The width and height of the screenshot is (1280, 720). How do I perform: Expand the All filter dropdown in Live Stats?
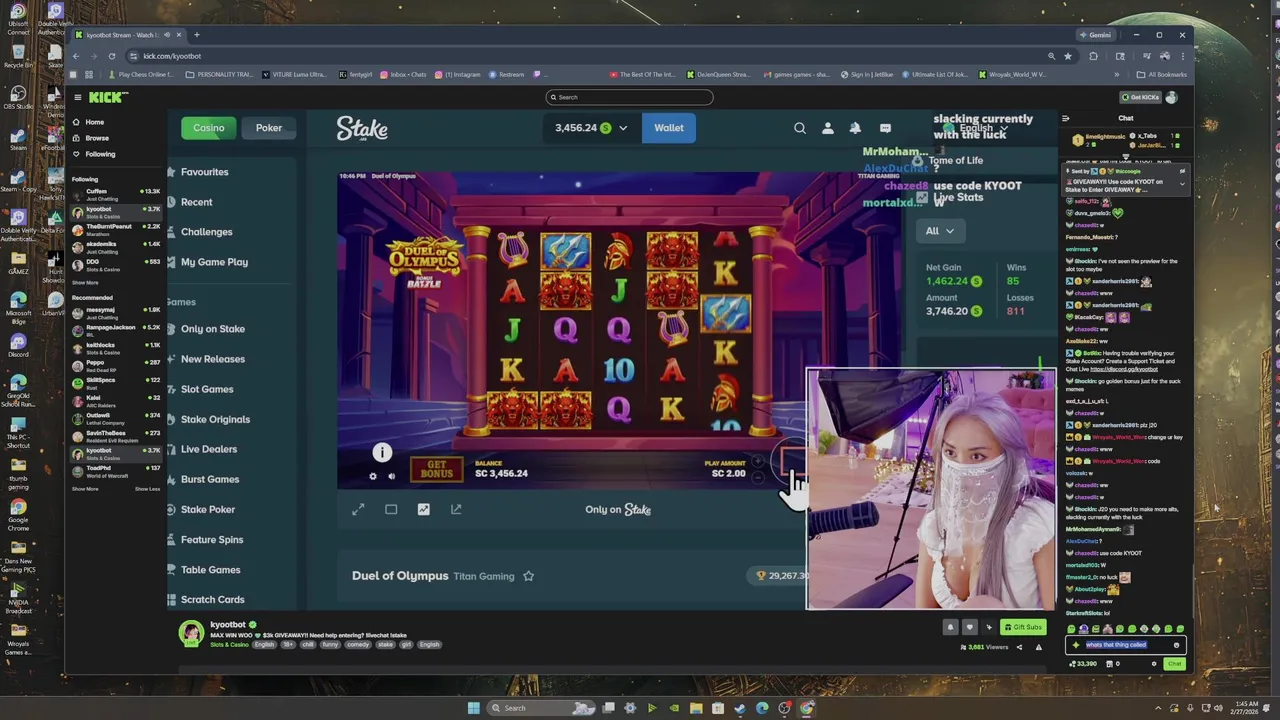click(939, 231)
